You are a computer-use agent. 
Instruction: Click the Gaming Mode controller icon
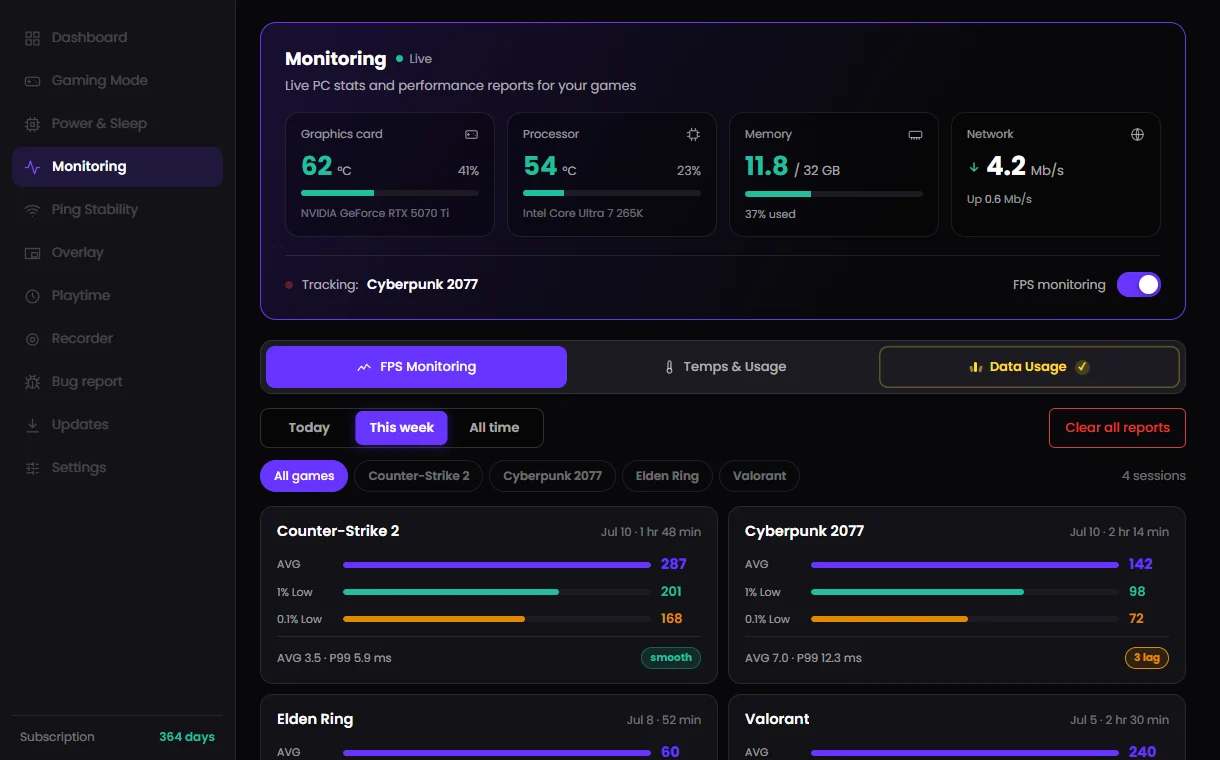(33, 81)
